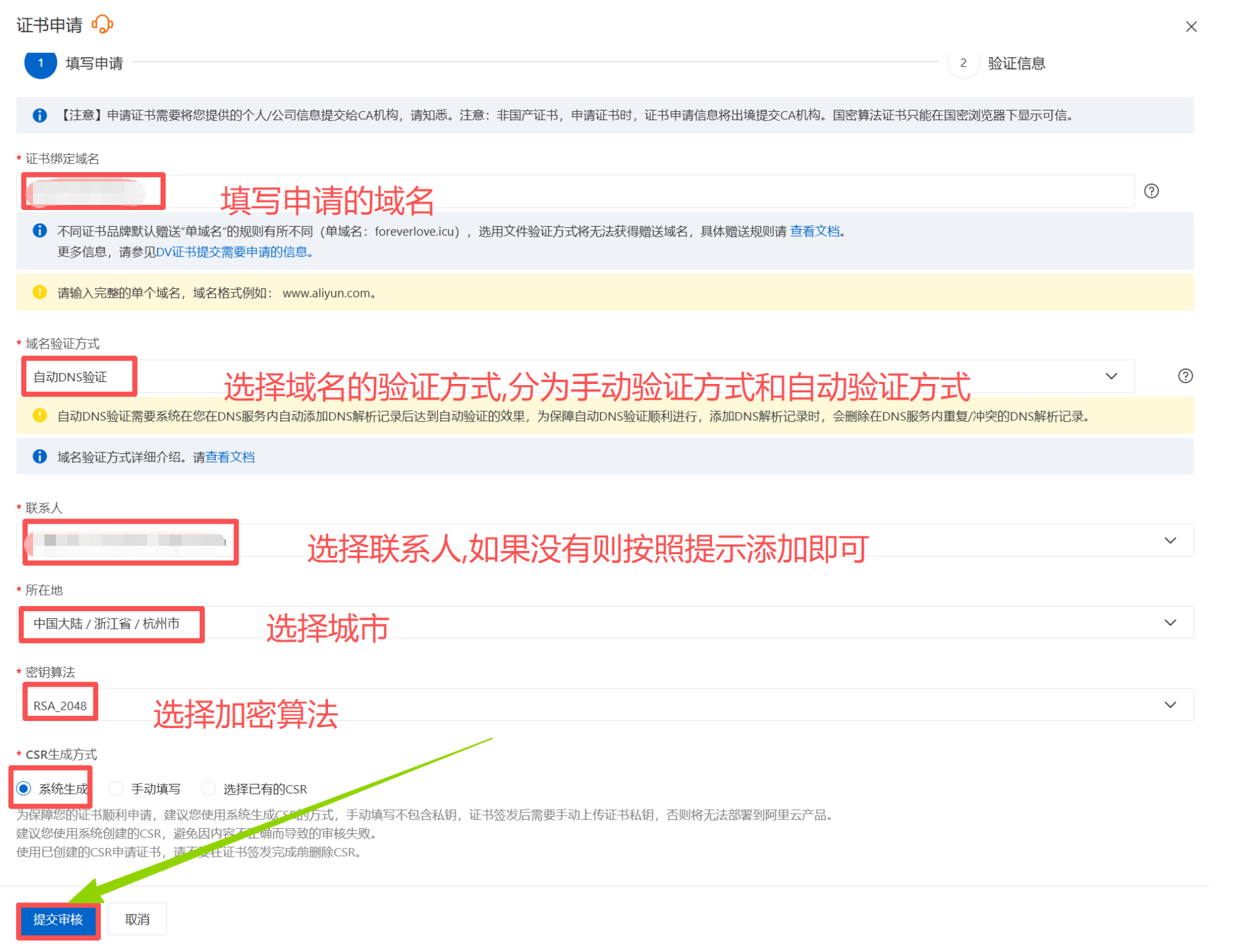Click the 证书绑定域名 input field
This screenshot has height=952, width=1245.
tap(574, 191)
